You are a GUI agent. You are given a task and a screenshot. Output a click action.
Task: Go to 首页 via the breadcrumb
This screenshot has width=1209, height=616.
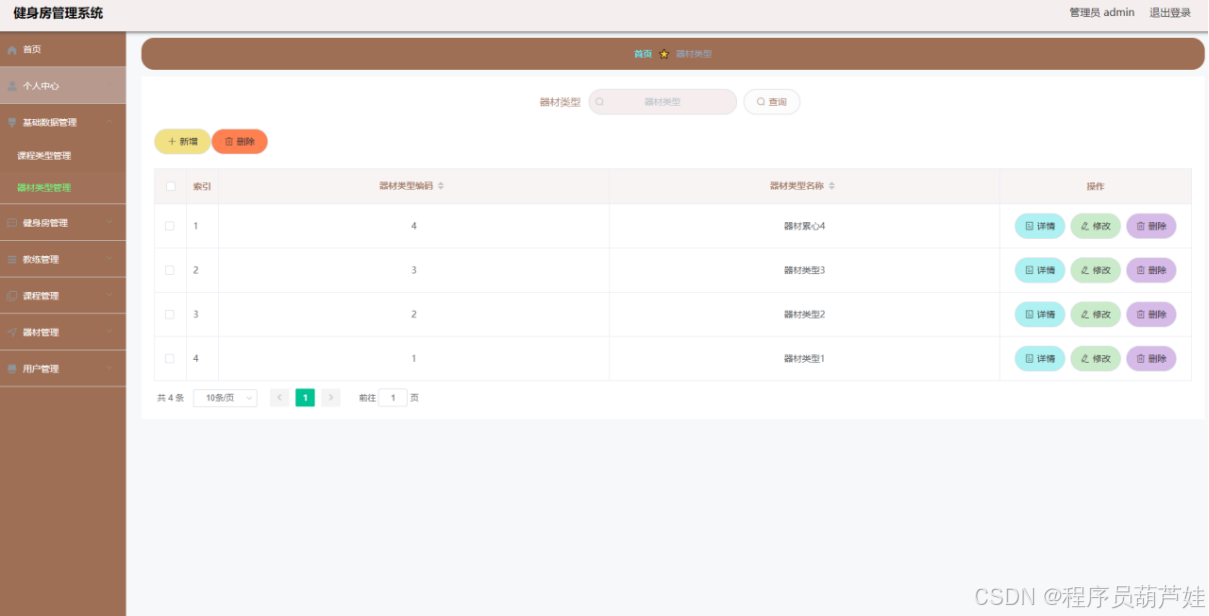coord(643,54)
